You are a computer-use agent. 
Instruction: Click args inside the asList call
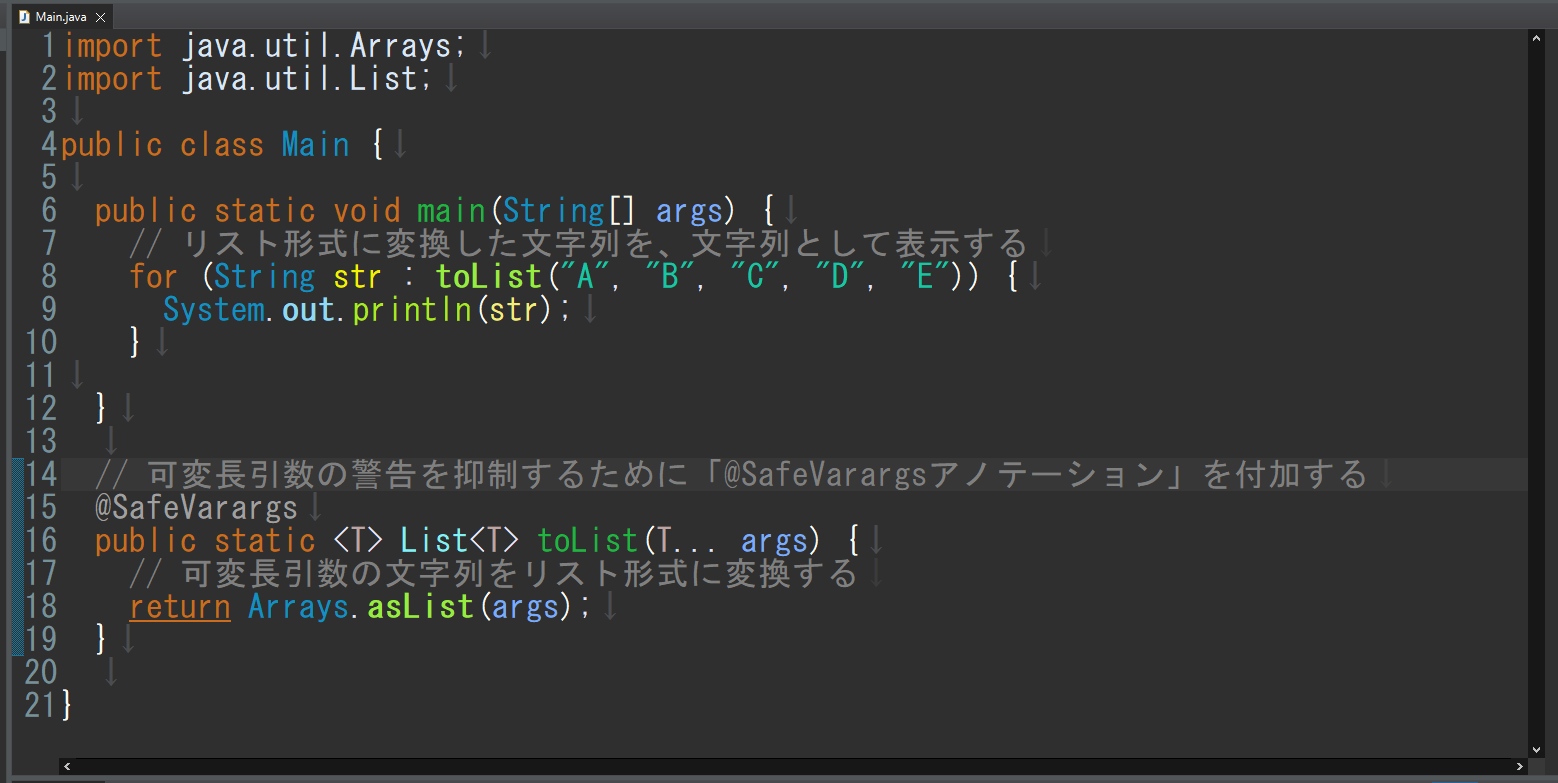526,606
